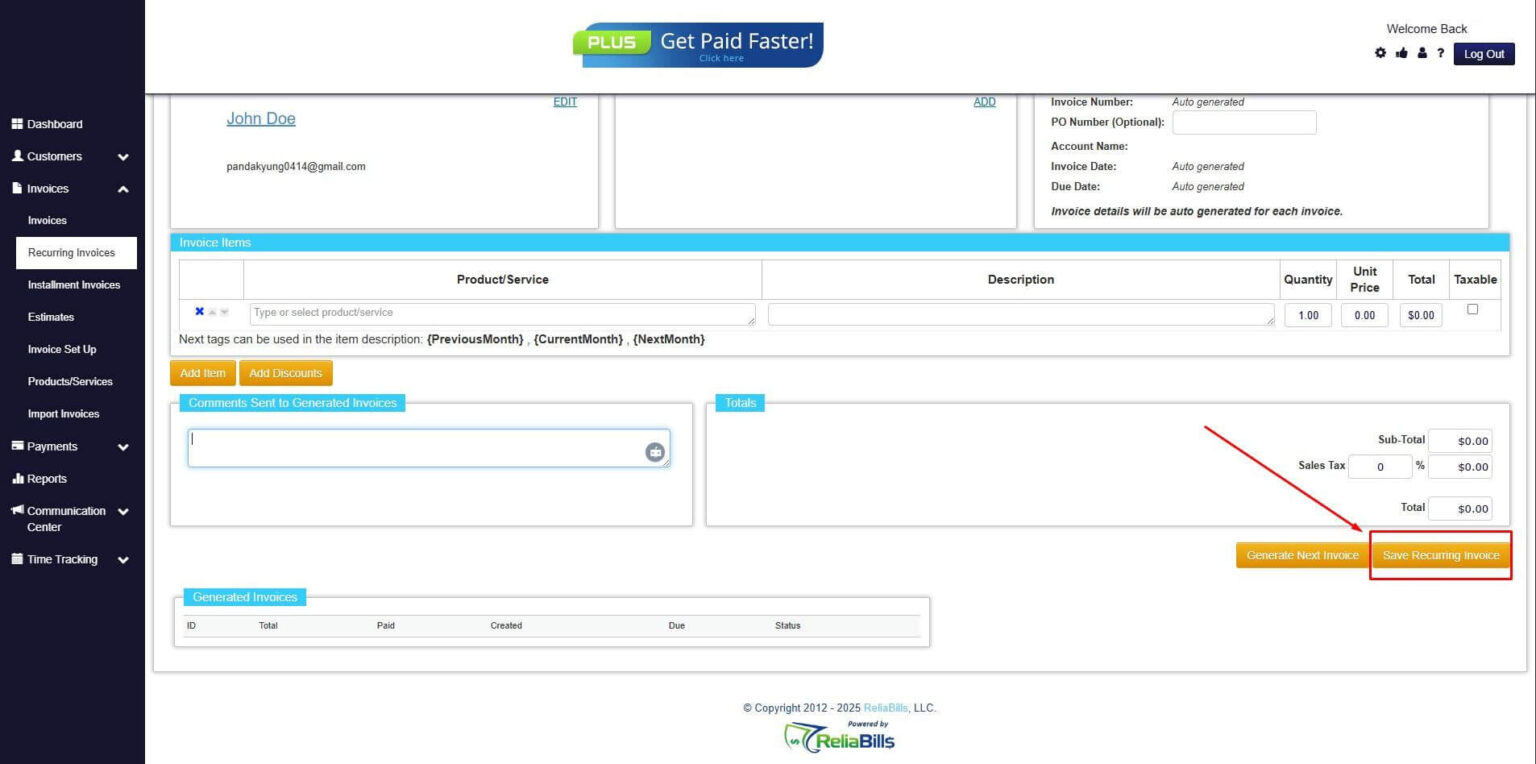1536x764 pixels.
Task: Click the Time Tracking clock icon
Action: [17, 559]
